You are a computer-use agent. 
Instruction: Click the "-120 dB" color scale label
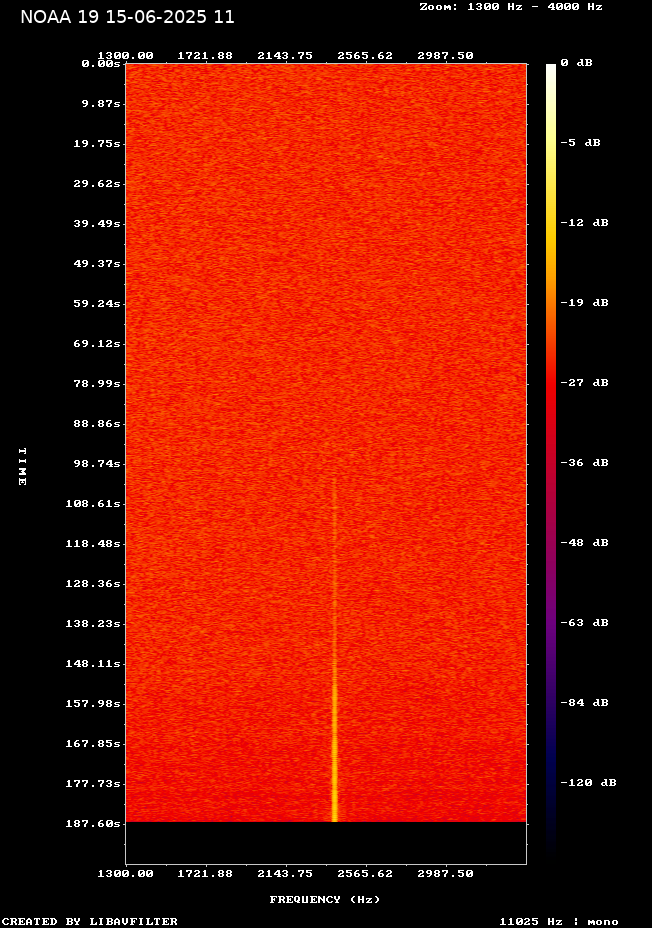point(589,782)
